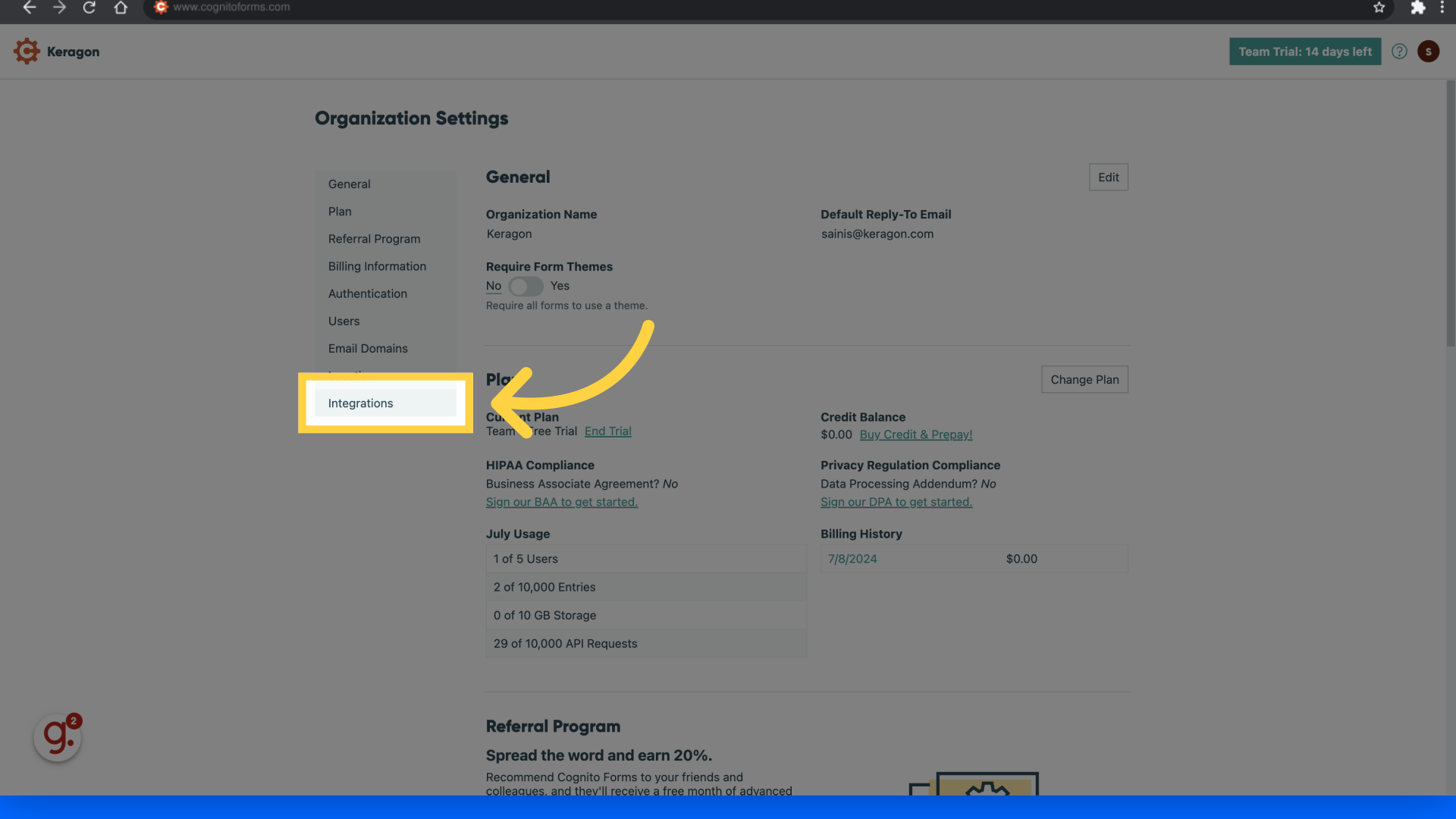Image resolution: width=1456 pixels, height=819 pixels.
Task: Open Email Domains in the sidebar
Action: click(368, 348)
